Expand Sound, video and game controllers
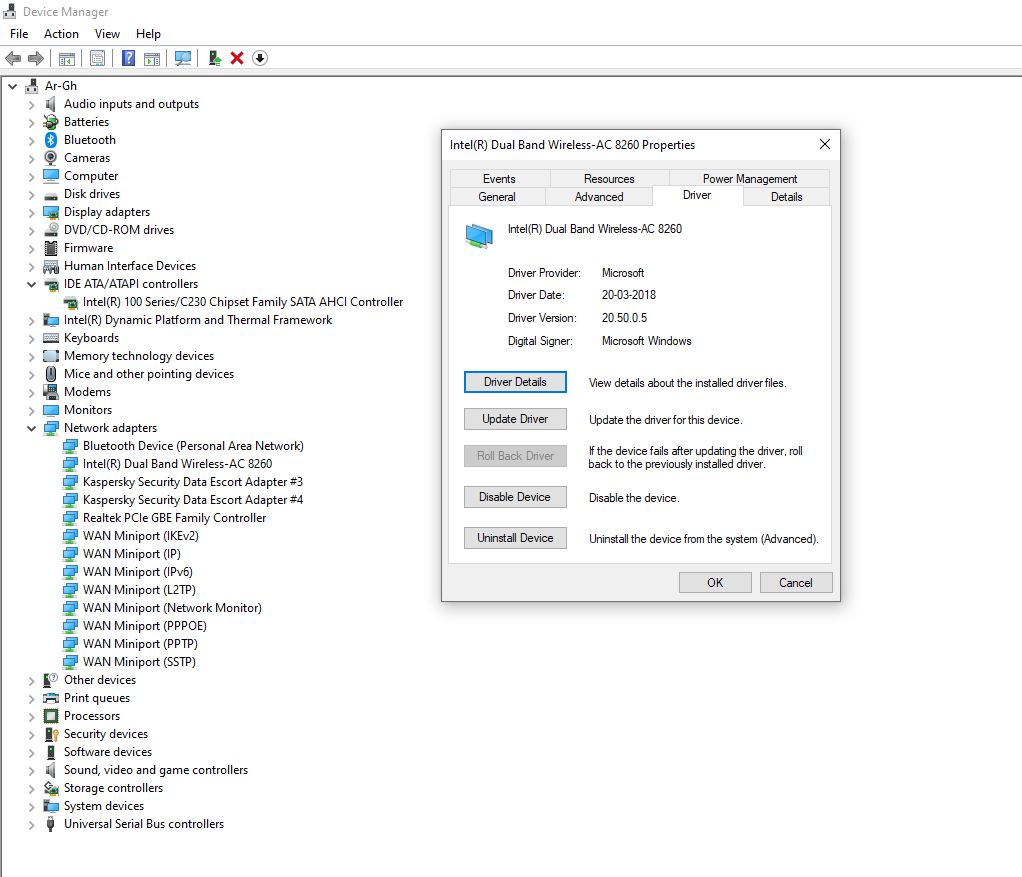The width and height of the screenshot is (1022, 877). 31,770
